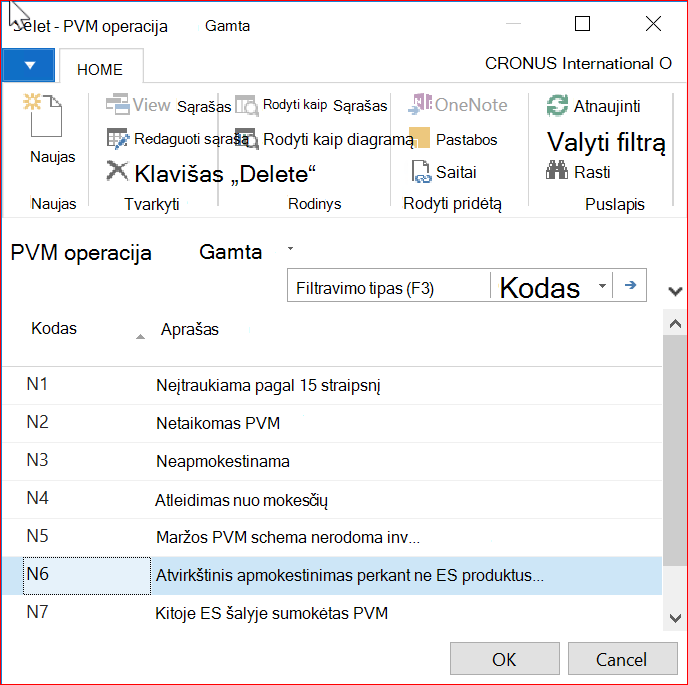688x685 pixels.
Task: Click the Filtravimo tipas filter input field
Action: (x=388, y=286)
